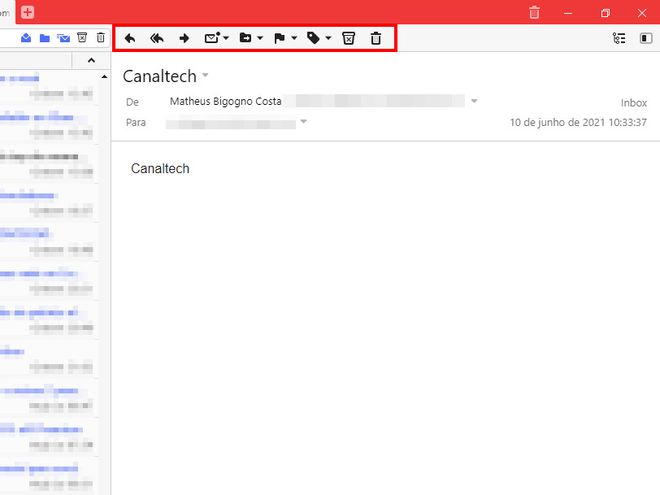Viewport: 660px width, 495px height.
Task: Open a new tab with plus button
Action: point(28,12)
